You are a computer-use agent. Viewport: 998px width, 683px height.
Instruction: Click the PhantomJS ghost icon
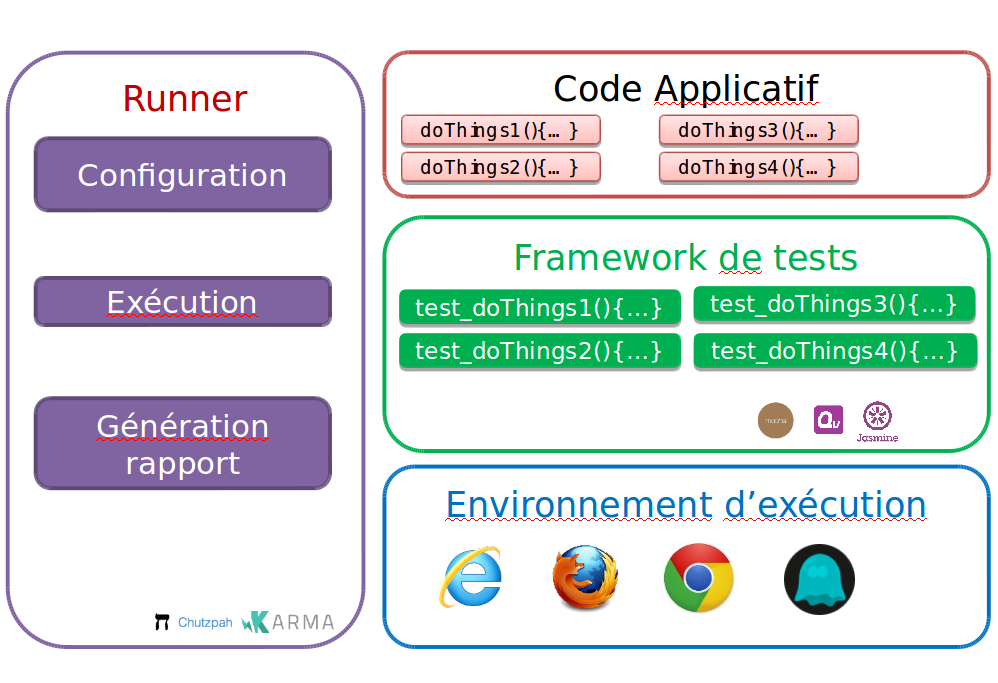point(819,579)
